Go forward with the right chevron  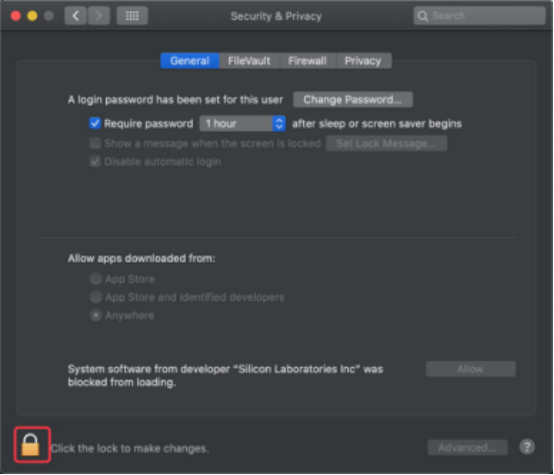pyautogui.click(x=99, y=16)
